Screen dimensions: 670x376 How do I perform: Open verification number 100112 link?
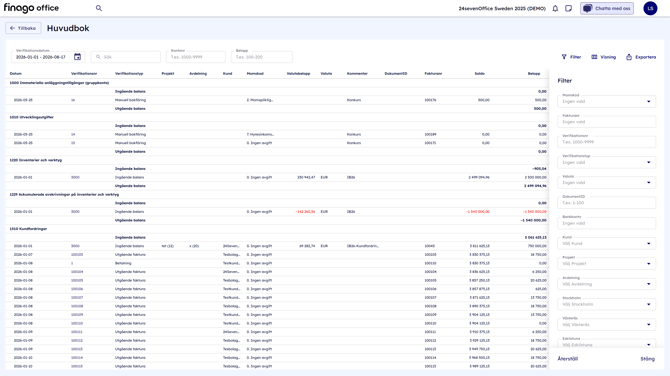77,341
